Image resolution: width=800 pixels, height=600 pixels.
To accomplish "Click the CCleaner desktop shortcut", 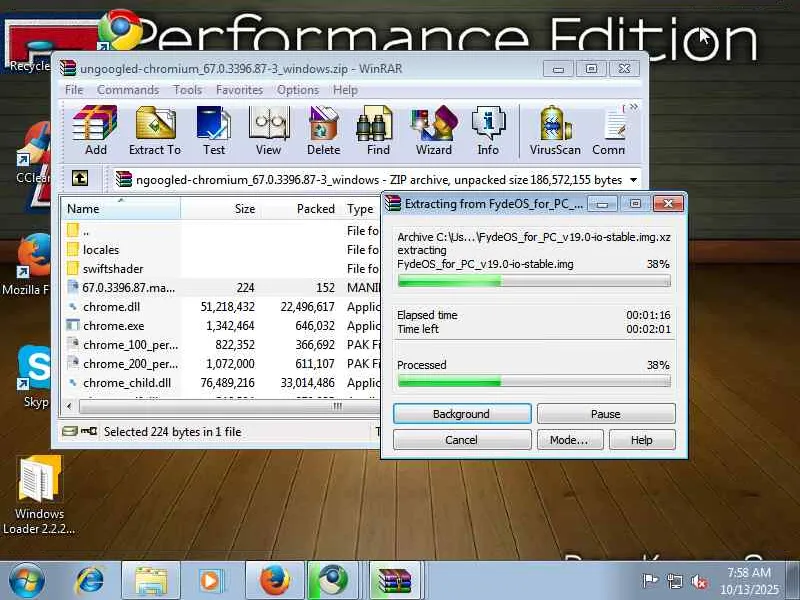I will click(x=33, y=153).
